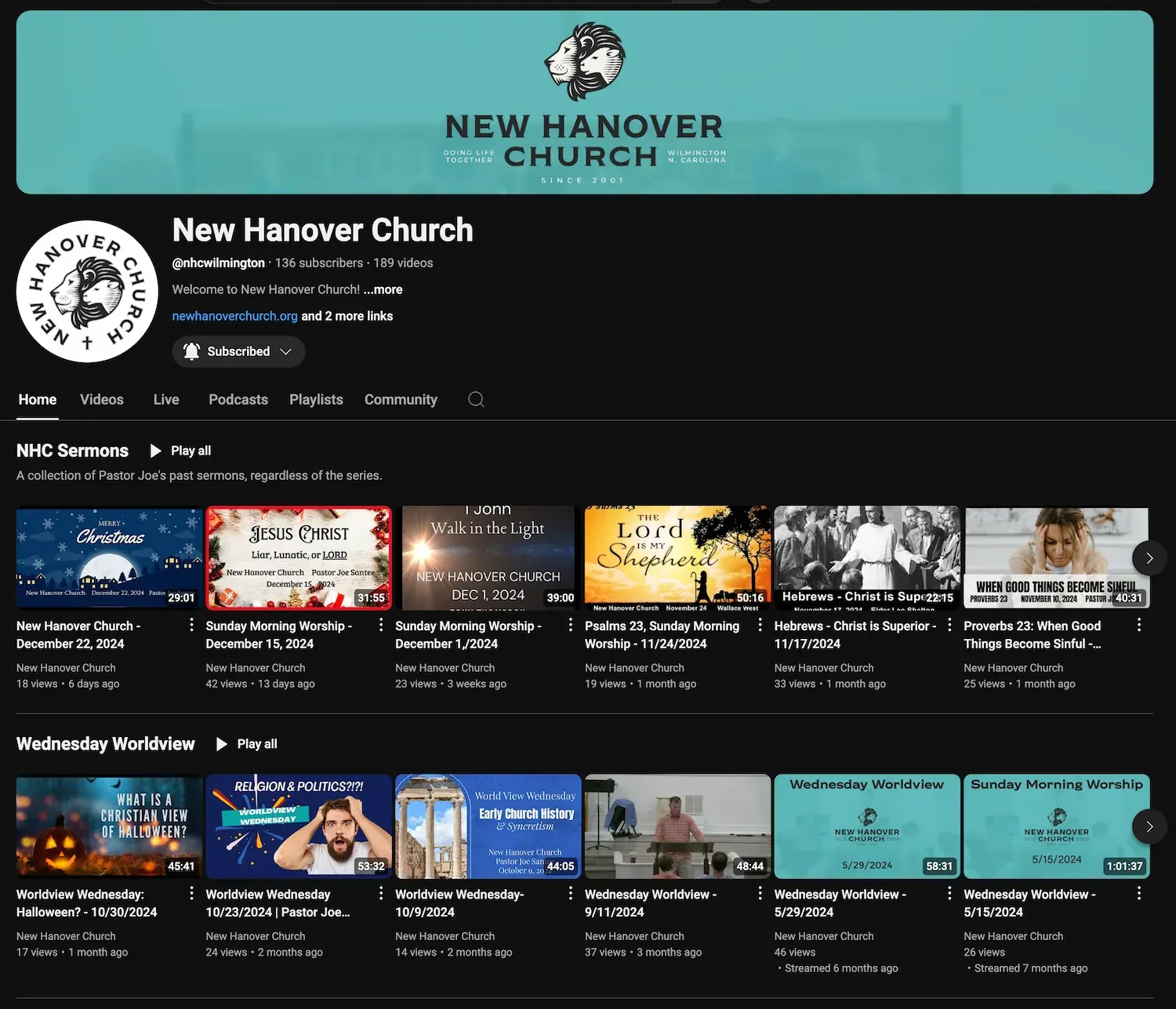Open the newhanoverchurch.org link
This screenshot has height=1009, width=1176.
point(234,316)
